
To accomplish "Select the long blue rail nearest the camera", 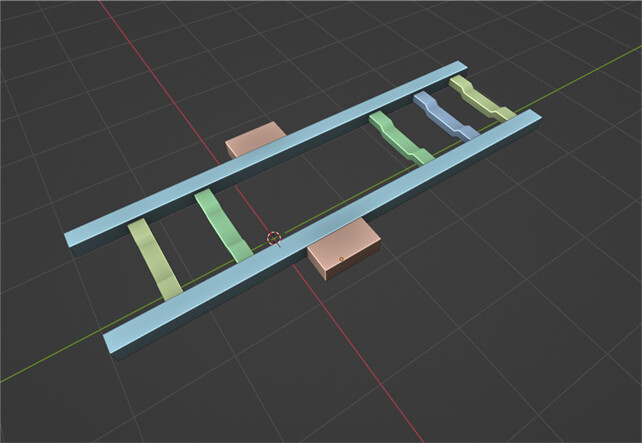I will (x=322, y=235).
